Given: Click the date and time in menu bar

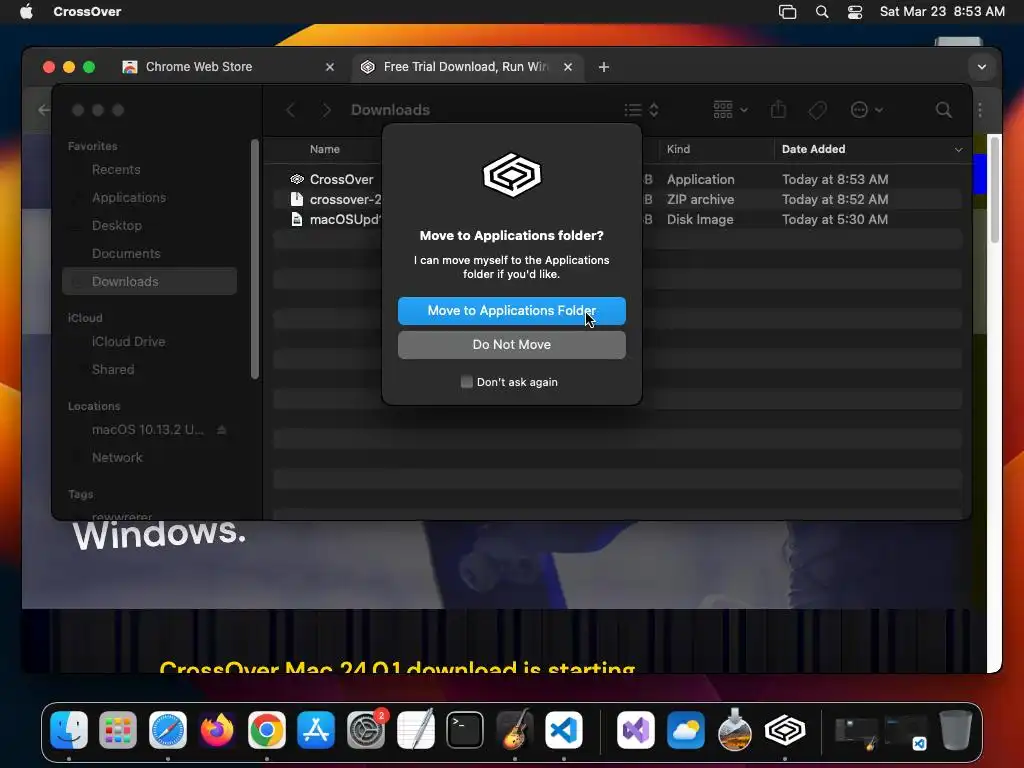Looking at the screenshot, I should coord(942,12).
